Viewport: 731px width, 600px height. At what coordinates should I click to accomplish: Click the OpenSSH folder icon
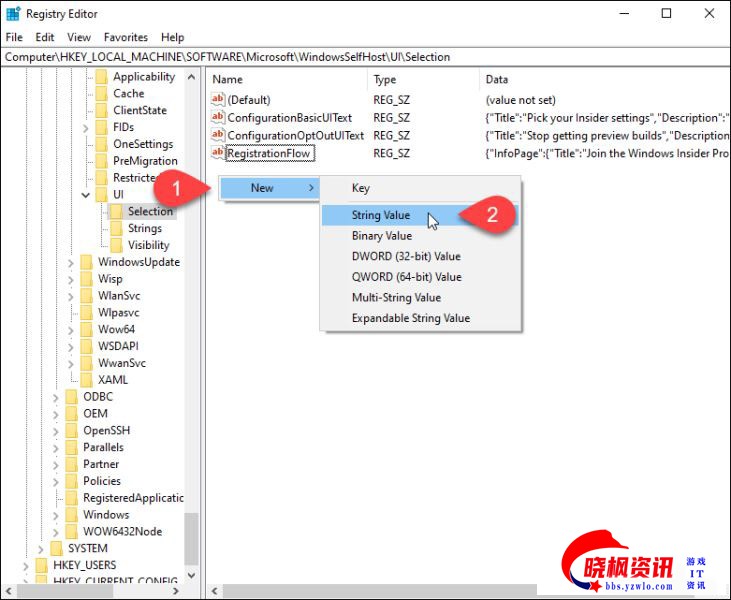pyautogui.click(x=72, y=430)
